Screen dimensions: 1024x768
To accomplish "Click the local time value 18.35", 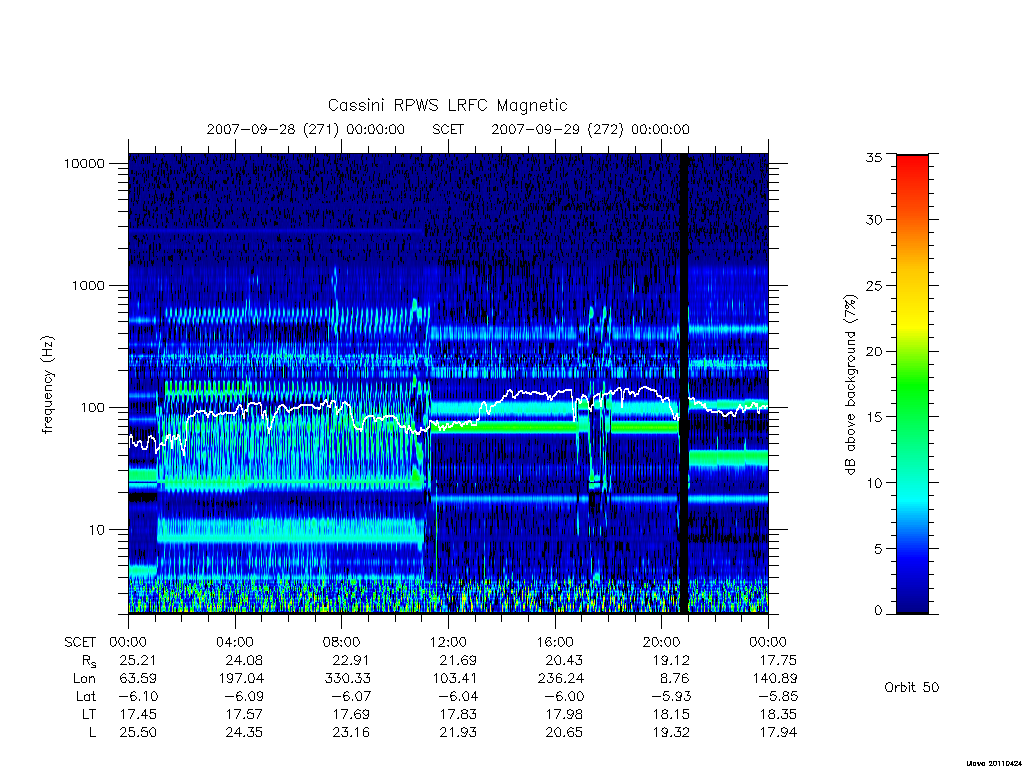I will 778,714.
